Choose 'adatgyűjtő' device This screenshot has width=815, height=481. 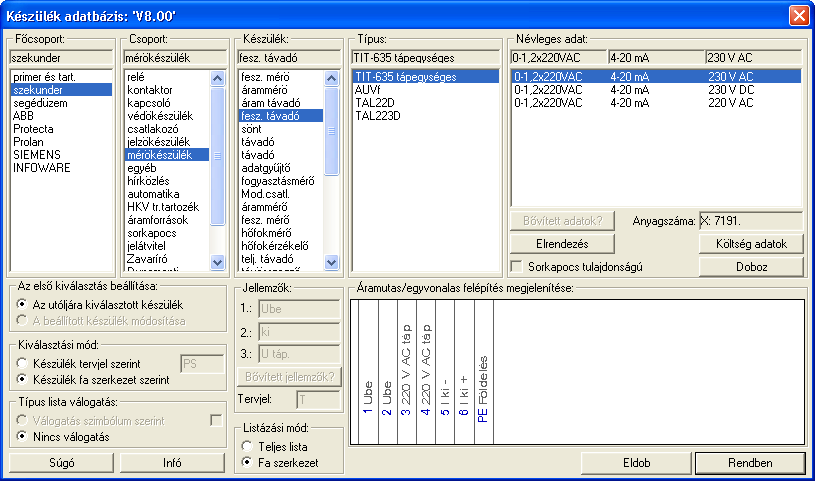(x=281, y=168)
